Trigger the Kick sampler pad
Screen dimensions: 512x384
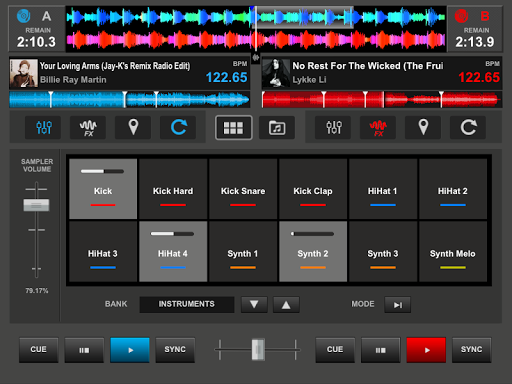coord(103,189)
